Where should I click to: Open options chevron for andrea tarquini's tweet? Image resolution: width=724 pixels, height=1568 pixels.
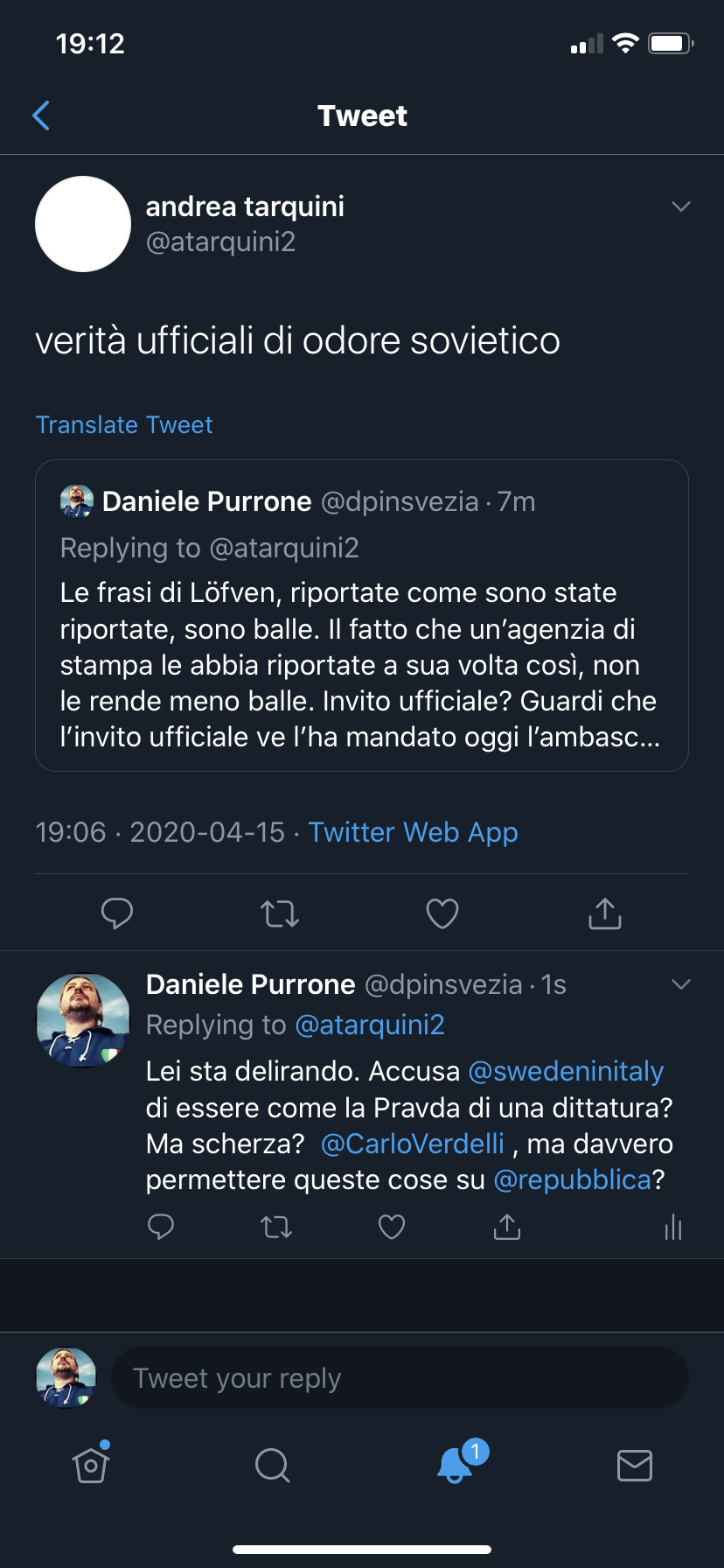pos(680,206)
